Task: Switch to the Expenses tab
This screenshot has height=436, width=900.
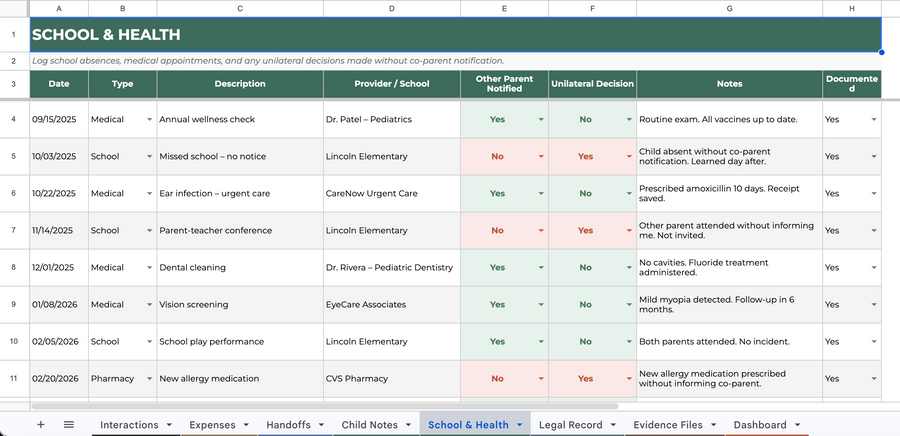Action: coord(212,425)
